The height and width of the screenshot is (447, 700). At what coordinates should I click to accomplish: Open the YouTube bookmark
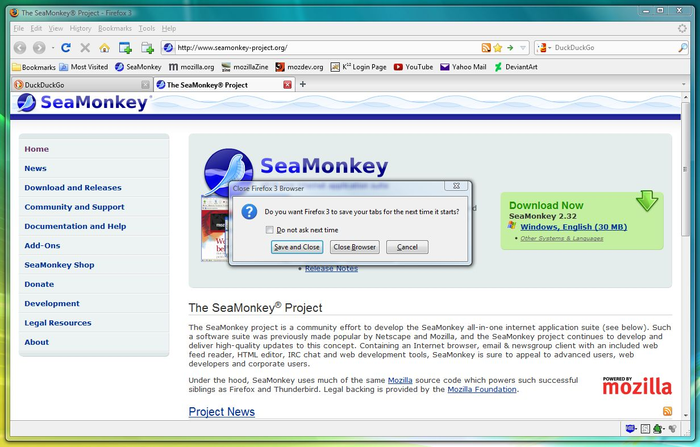point(413,67)
